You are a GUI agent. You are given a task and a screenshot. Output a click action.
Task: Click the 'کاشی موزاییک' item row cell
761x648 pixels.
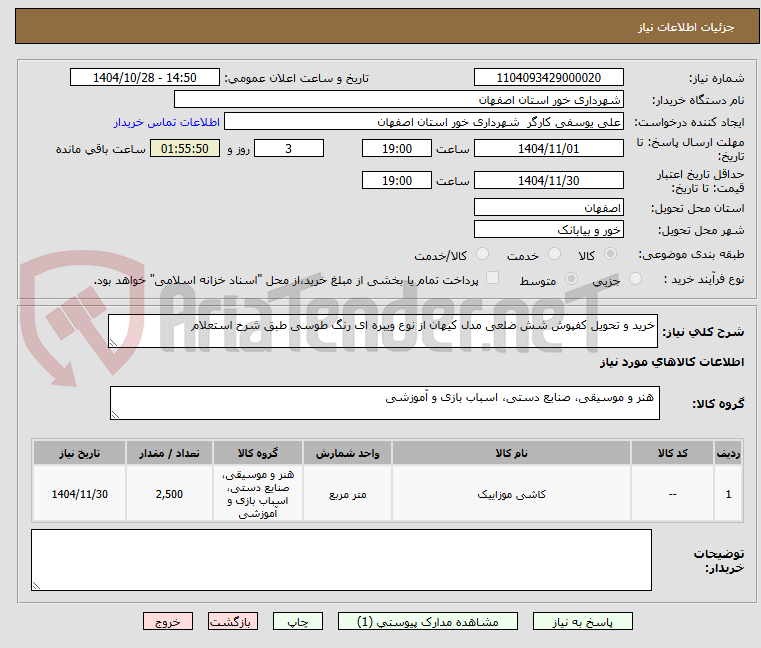511,494
